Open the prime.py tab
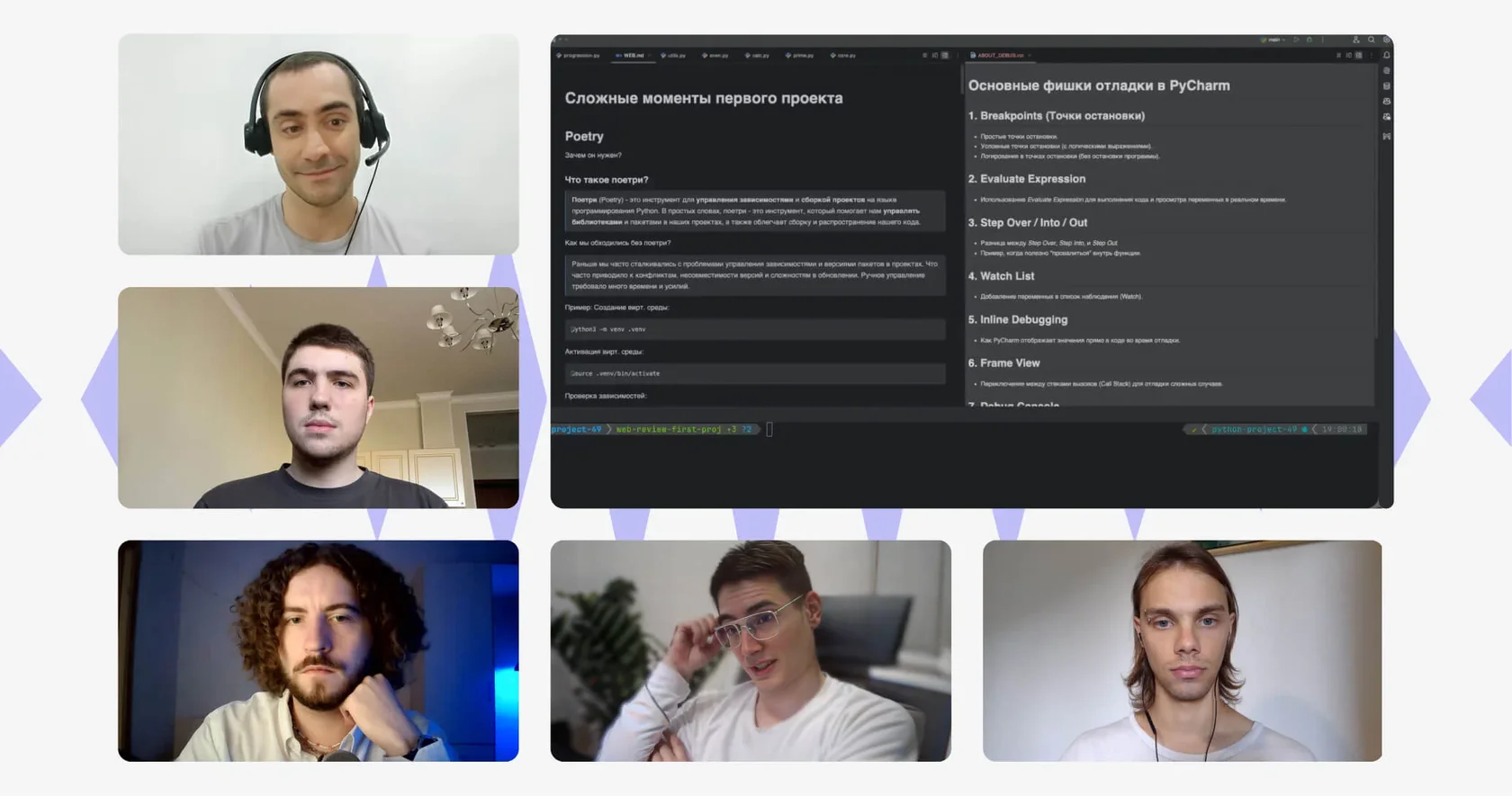Viewport: 1512px width, 796px height. (x=799, y=55)
